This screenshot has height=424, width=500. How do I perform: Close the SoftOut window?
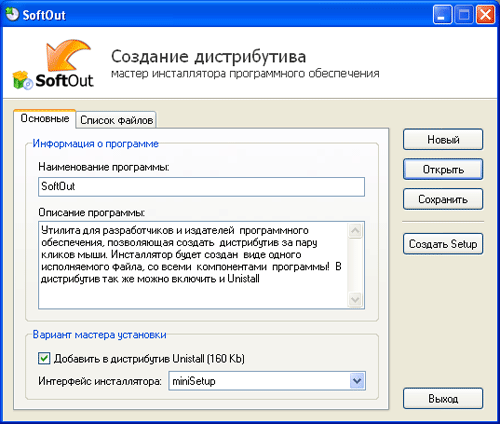485,15
